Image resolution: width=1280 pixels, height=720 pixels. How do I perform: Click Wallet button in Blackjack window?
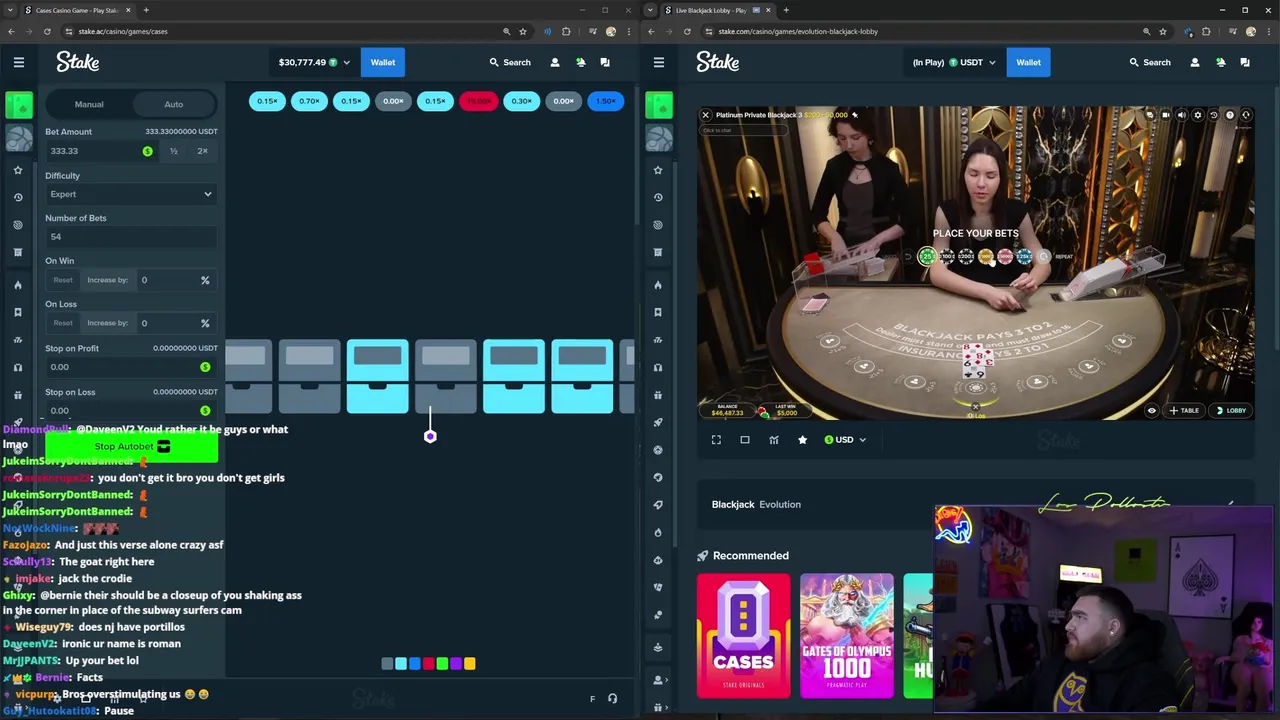(x=1028, y=62)
